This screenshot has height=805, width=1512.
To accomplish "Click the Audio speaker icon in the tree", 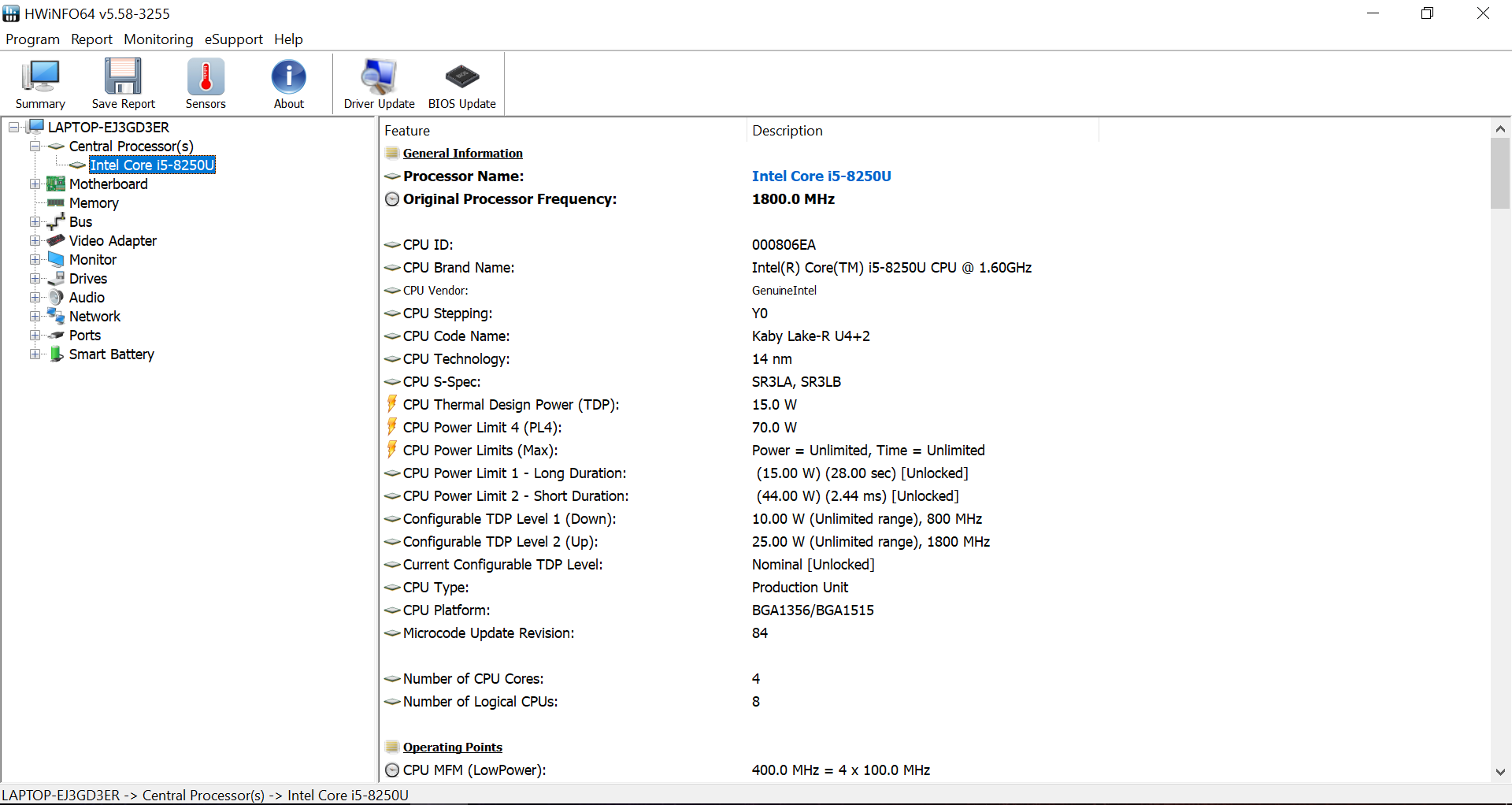I will point(56,297).
